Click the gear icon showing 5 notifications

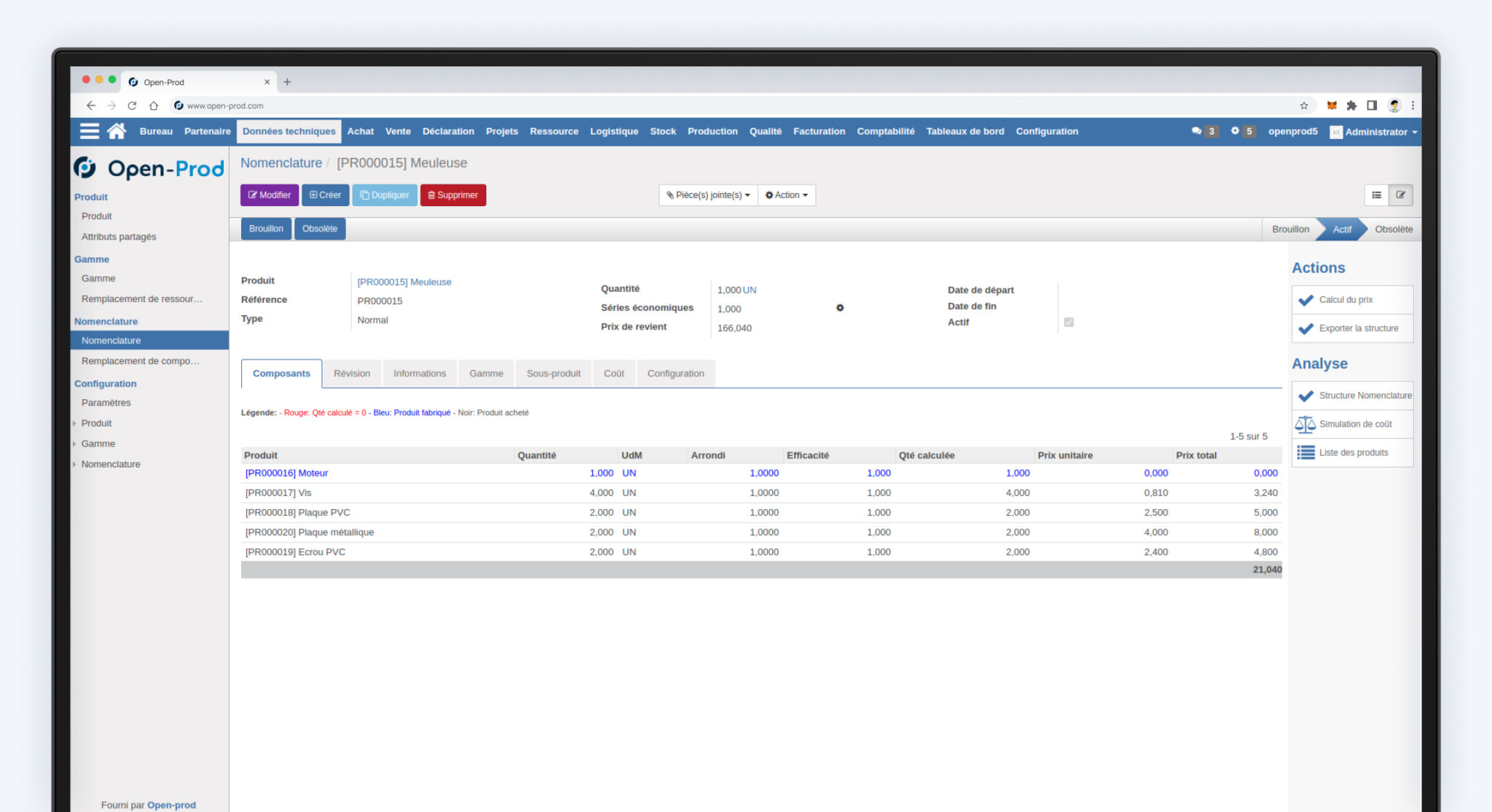coord(1236,132)
